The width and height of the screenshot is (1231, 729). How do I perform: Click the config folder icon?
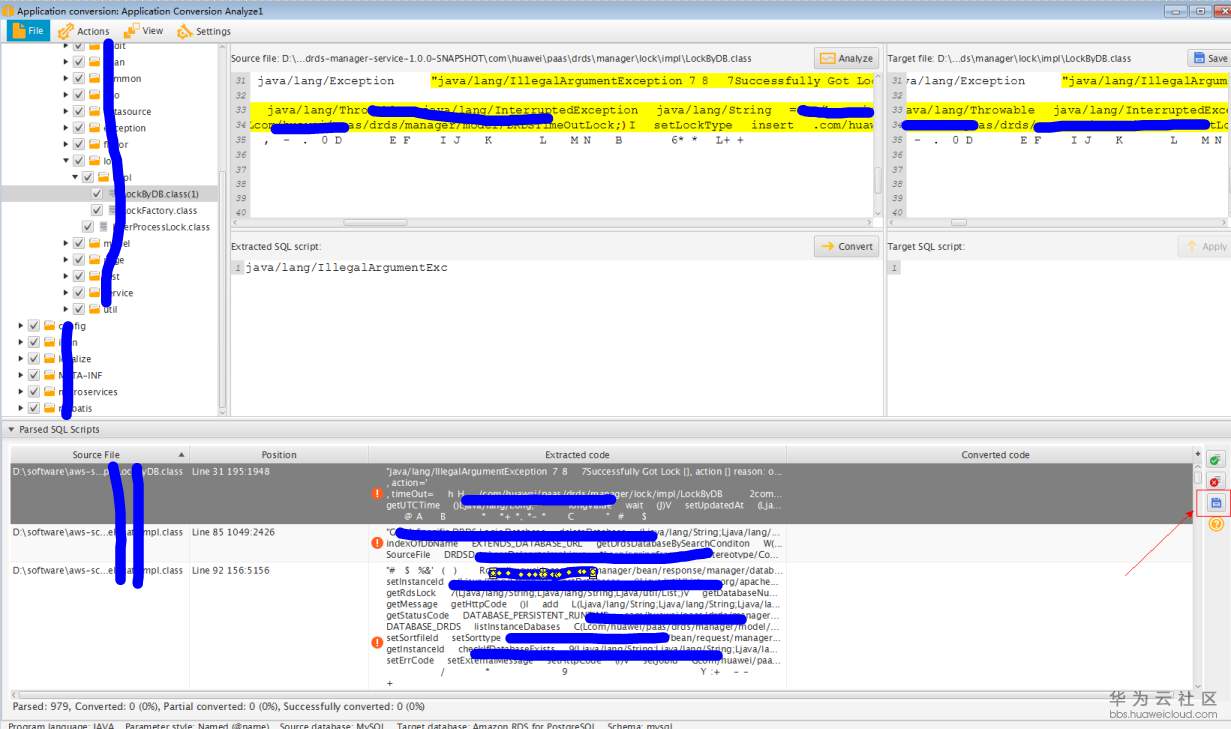tap(50, 326)
